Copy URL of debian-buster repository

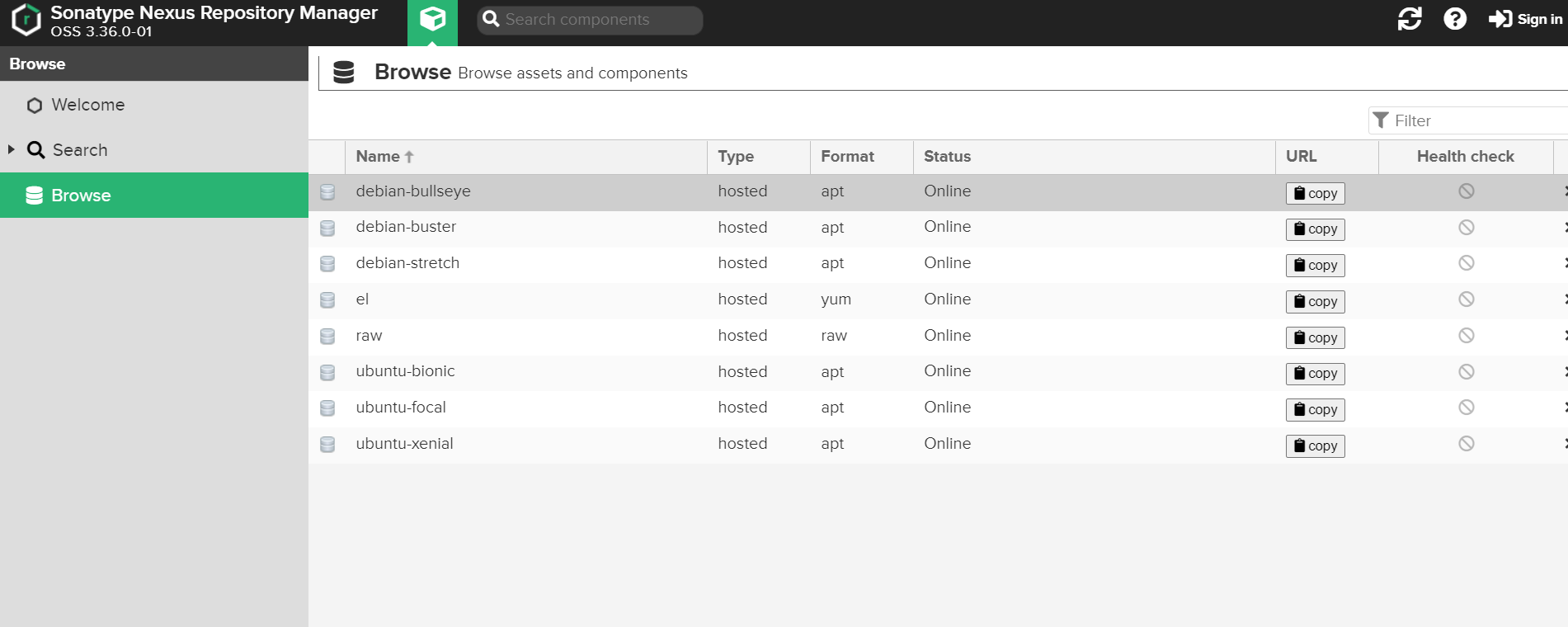tap(1315, 229)
